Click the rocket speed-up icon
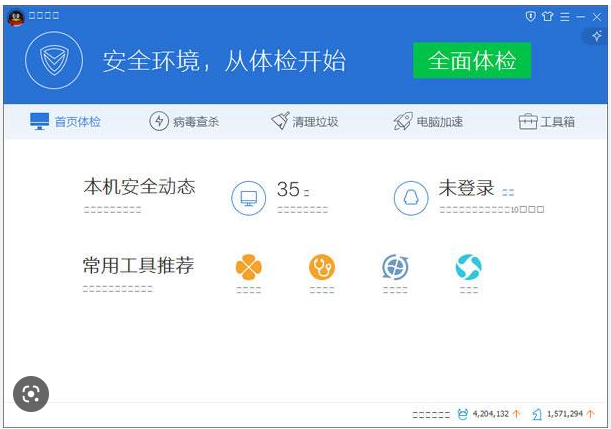This screenshot has height=429, width=611. tap(403, 121)
